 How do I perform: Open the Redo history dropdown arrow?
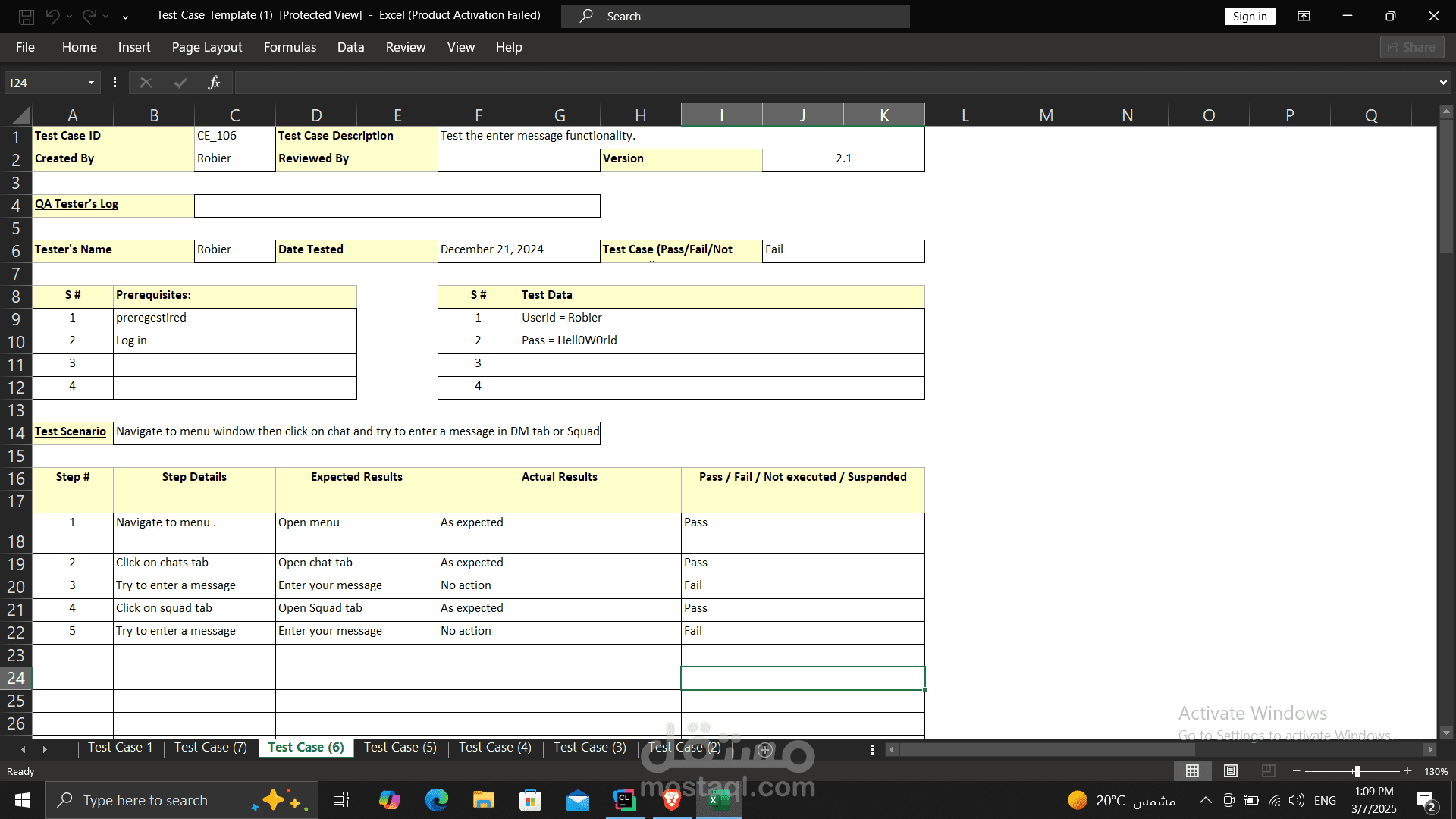(x=105, y=16)
